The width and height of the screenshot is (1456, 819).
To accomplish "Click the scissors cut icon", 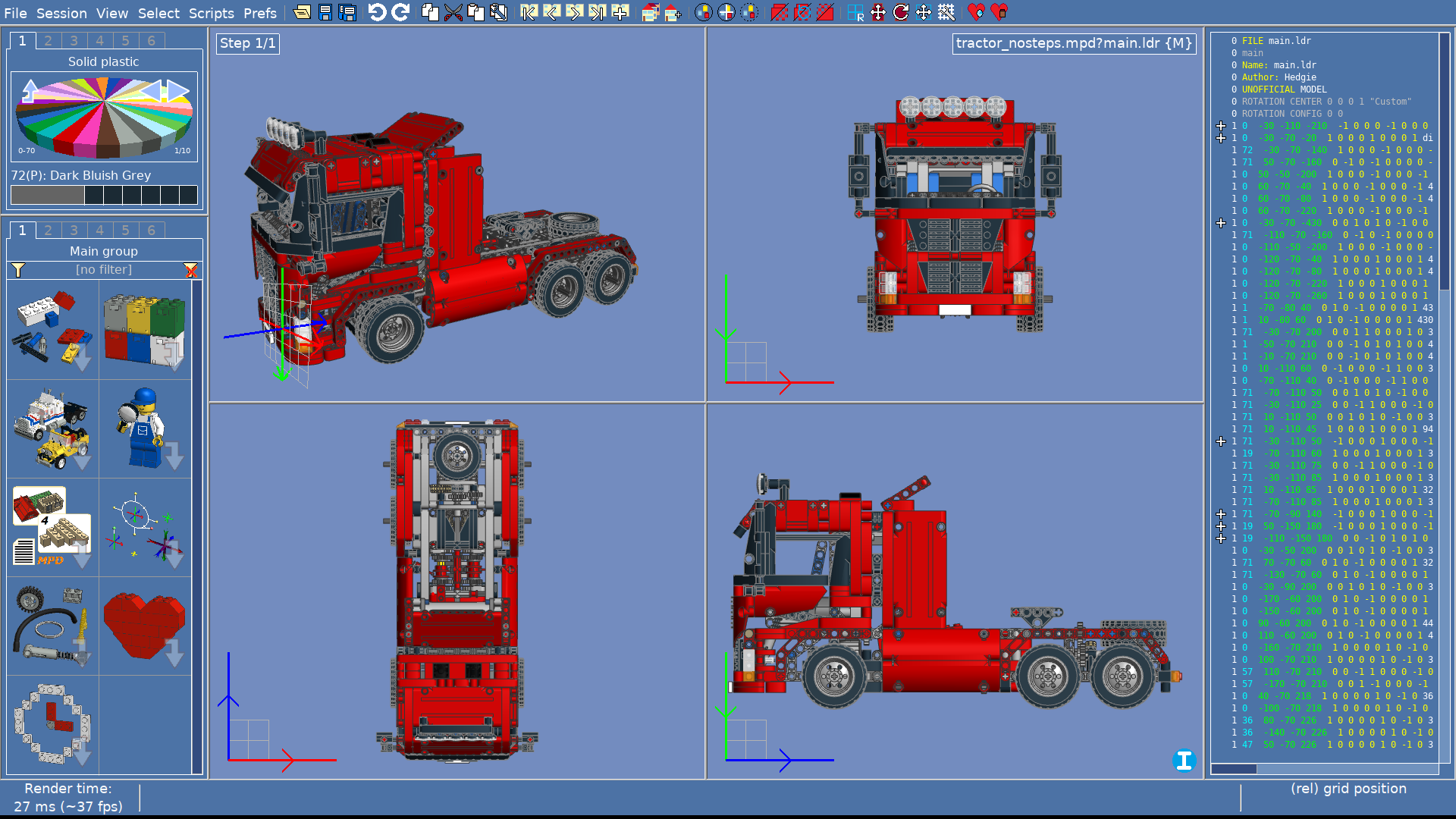I will click(x=453, y=12).
